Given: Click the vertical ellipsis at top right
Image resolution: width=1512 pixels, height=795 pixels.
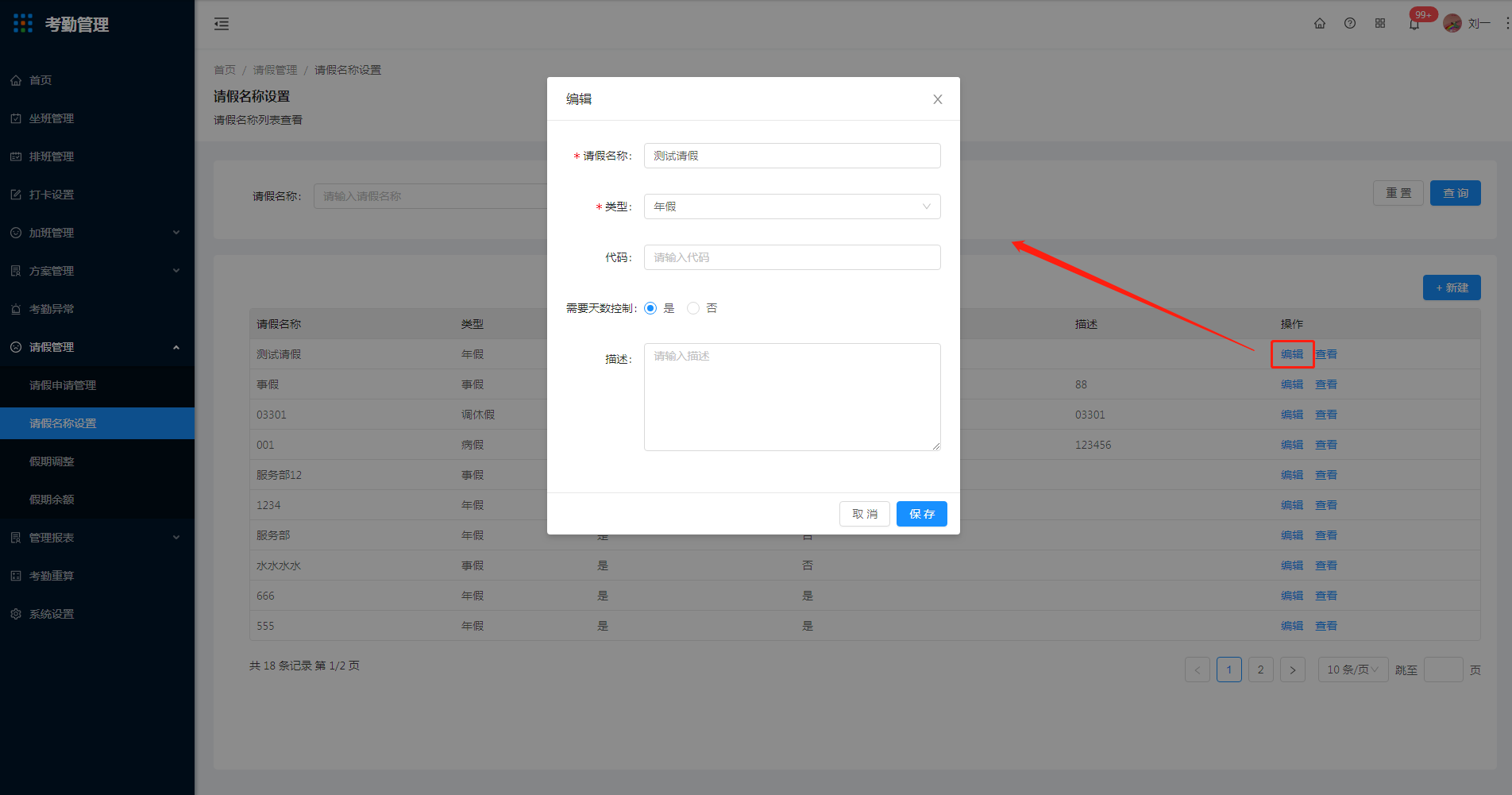Looking at the screenshot, I should coord(1506,23).
